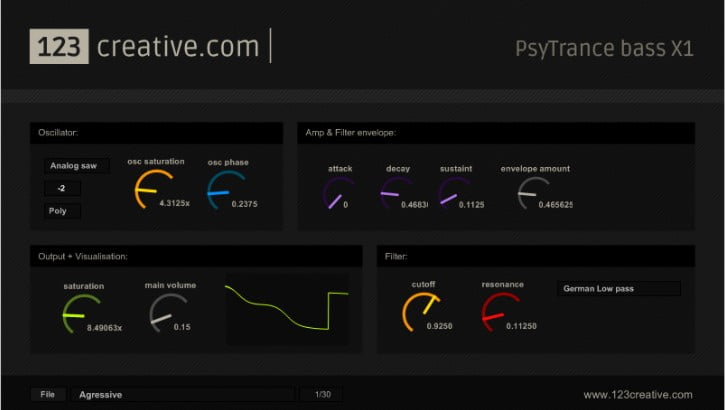Open the www.123creative.com link
The width and height of the screenshot is (725, 410).
[638, 395]
